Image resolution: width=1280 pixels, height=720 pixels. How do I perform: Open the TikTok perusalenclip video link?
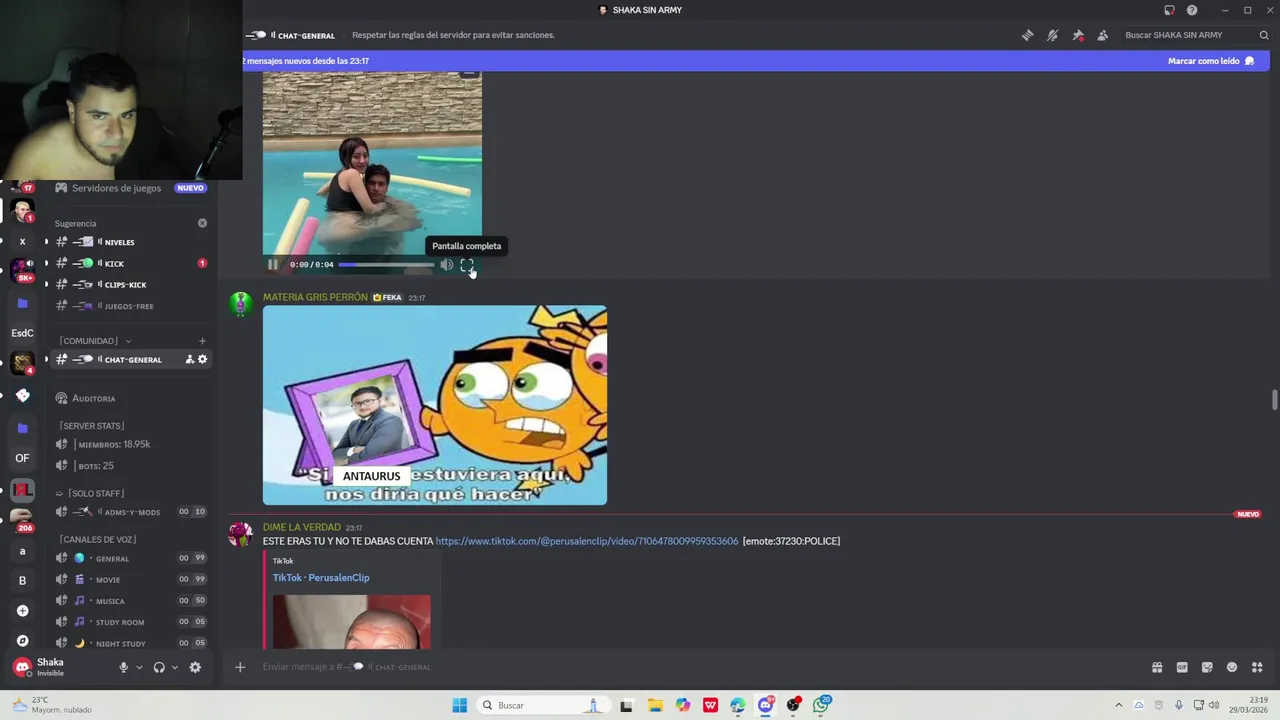[587, 541]
